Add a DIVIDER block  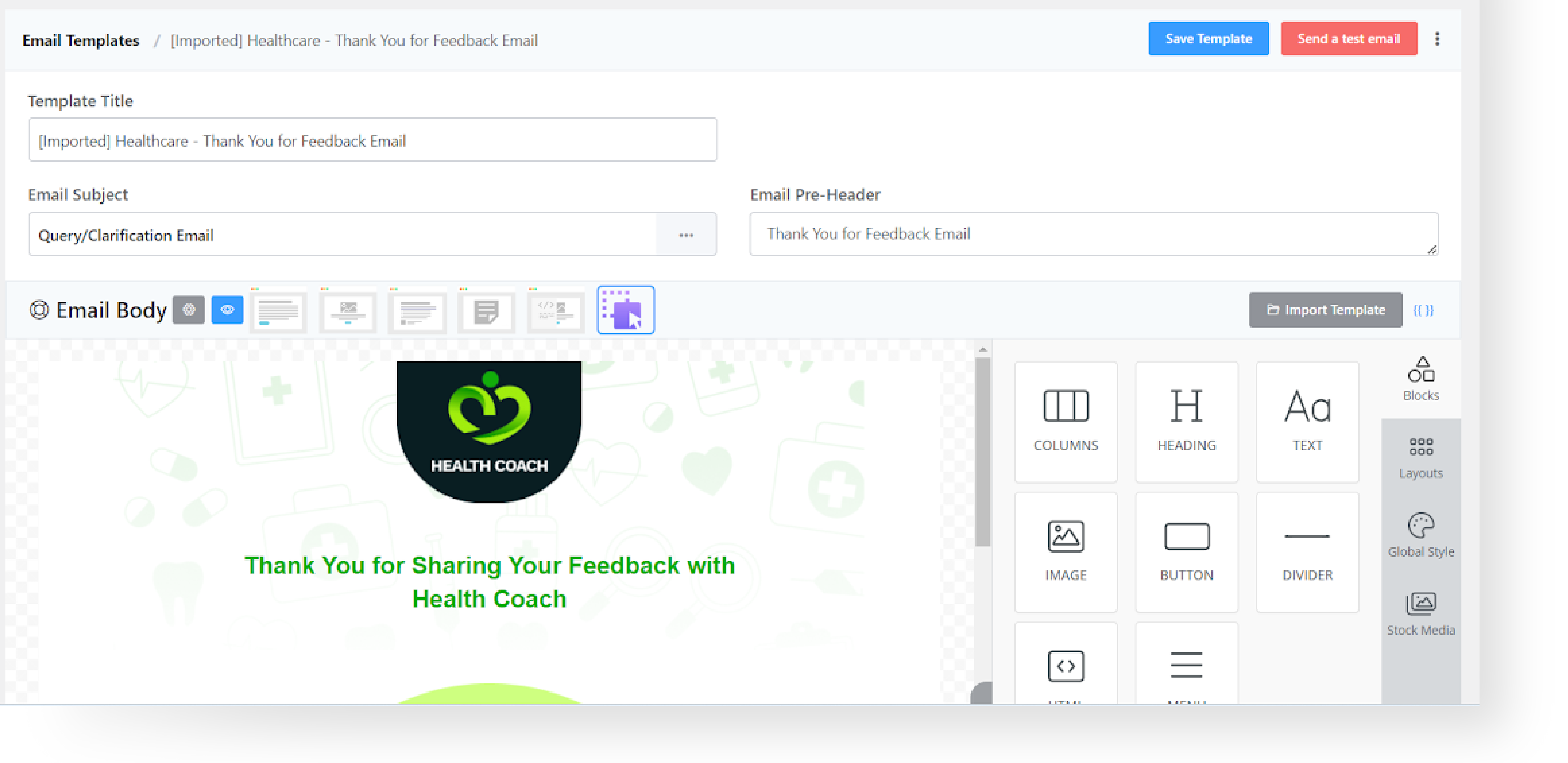(x=1307, y=552)
